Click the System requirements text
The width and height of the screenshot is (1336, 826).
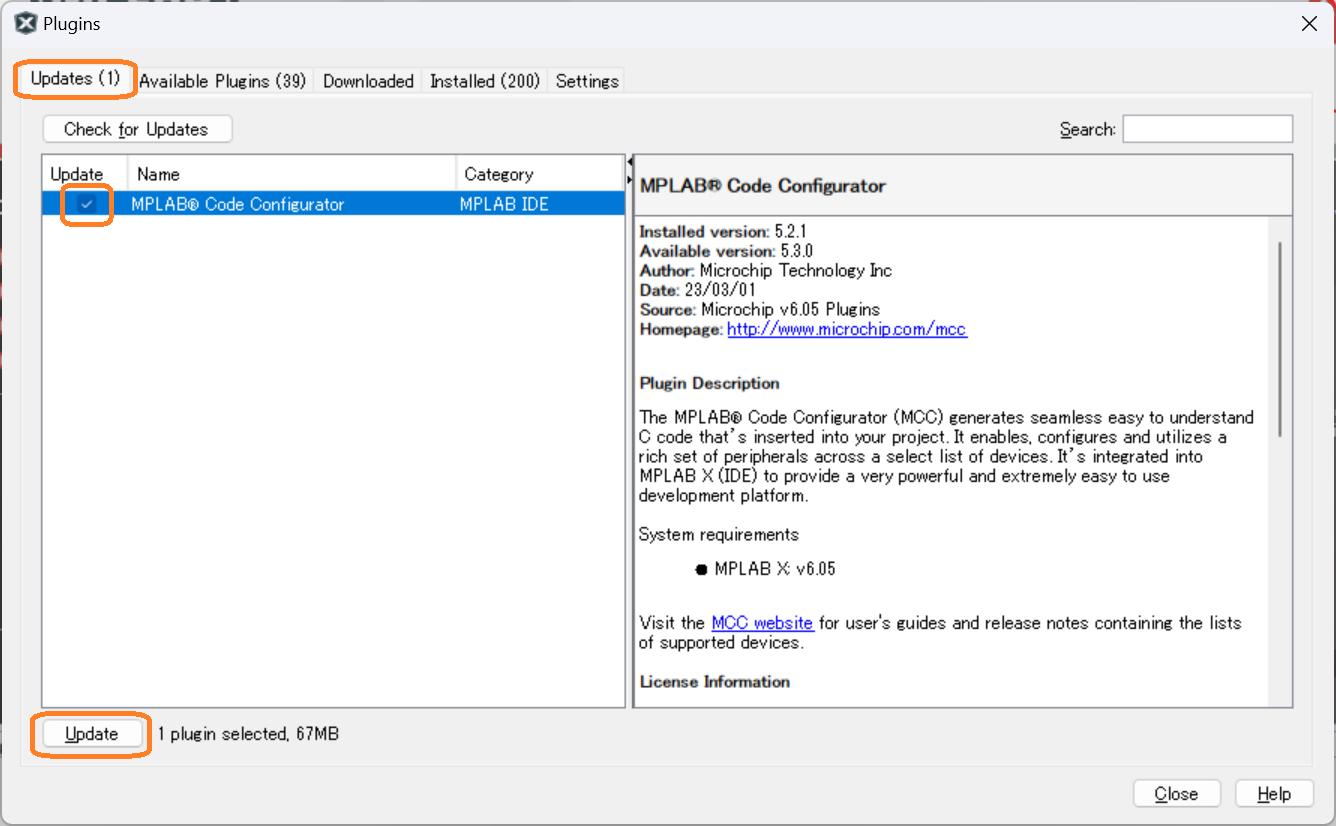(x=719, y=534)
